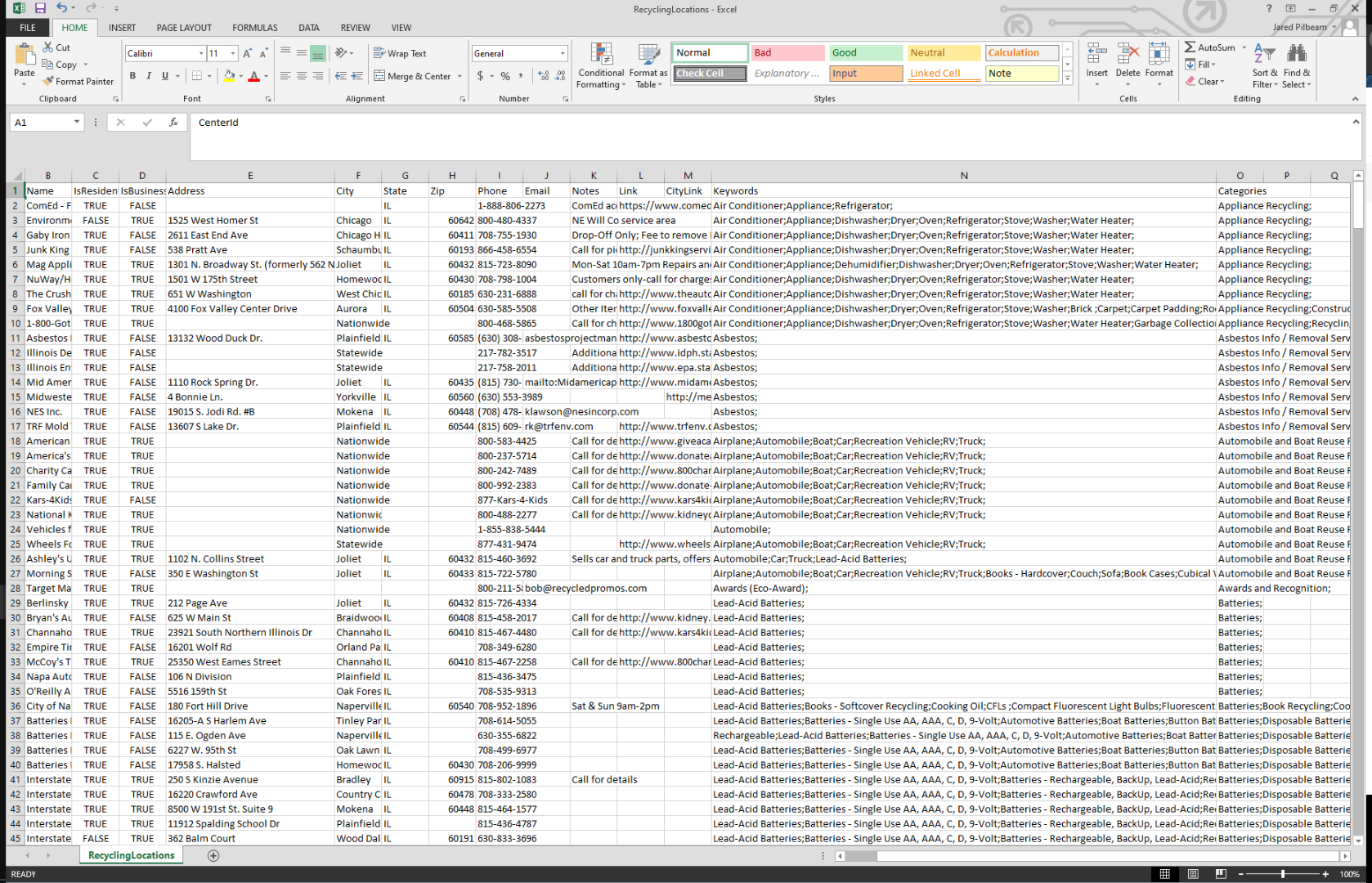
Task: Expand the Name Box dropdown for A1
Action: click(77, 123)
